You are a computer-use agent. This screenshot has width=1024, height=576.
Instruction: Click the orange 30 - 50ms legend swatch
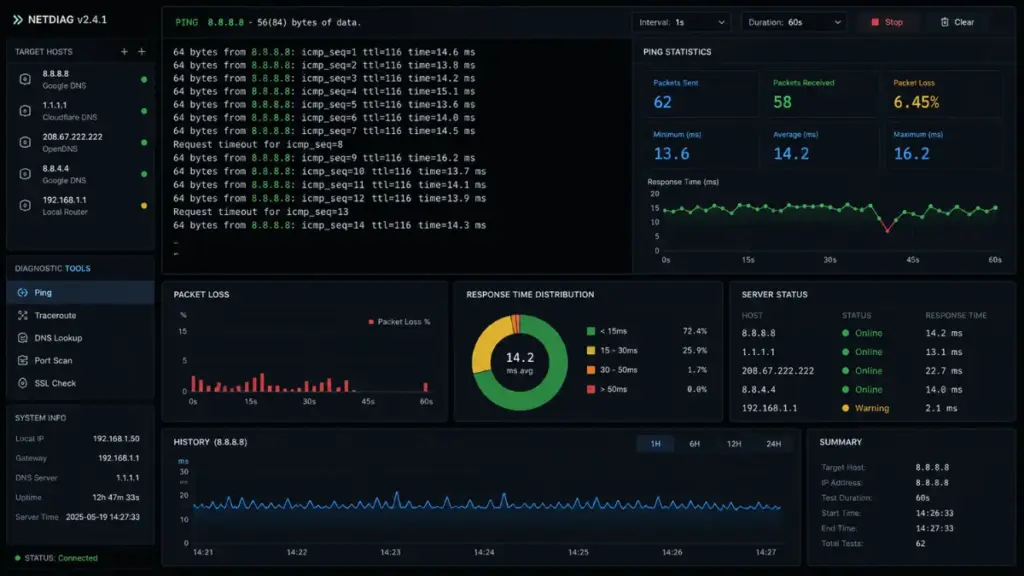591,370
